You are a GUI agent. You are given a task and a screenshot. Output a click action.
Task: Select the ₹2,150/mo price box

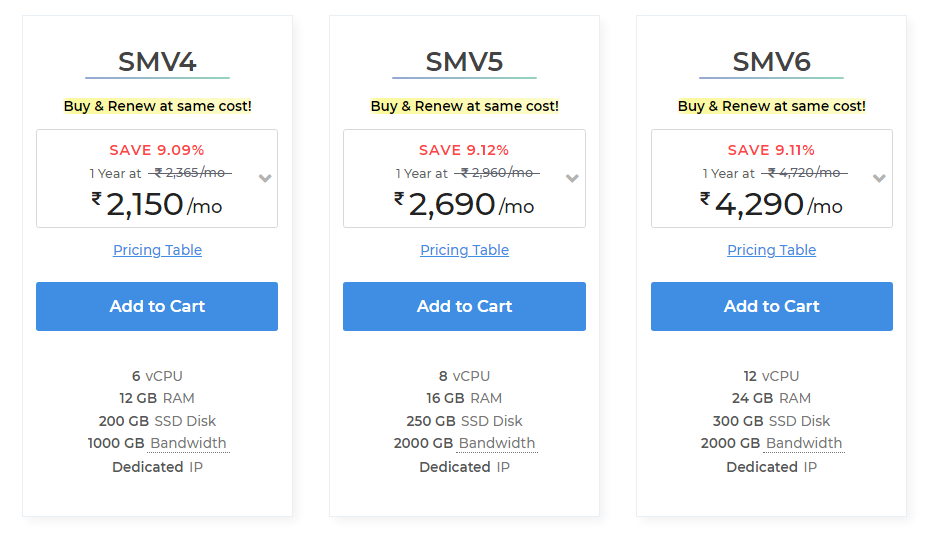[x=150, y=204]
